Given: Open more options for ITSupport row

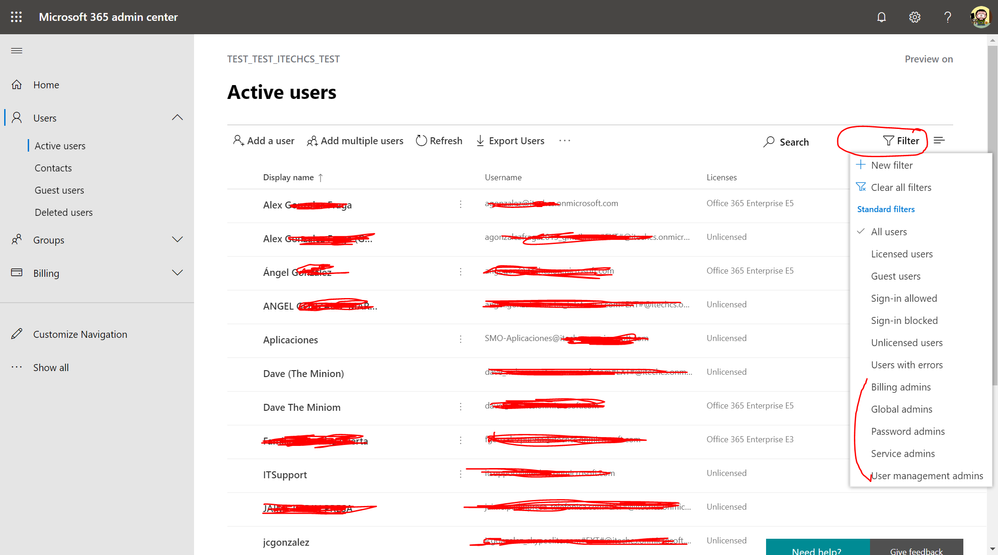Looking at the screenshot, I should pyautogui.click(x=460, y=474).
